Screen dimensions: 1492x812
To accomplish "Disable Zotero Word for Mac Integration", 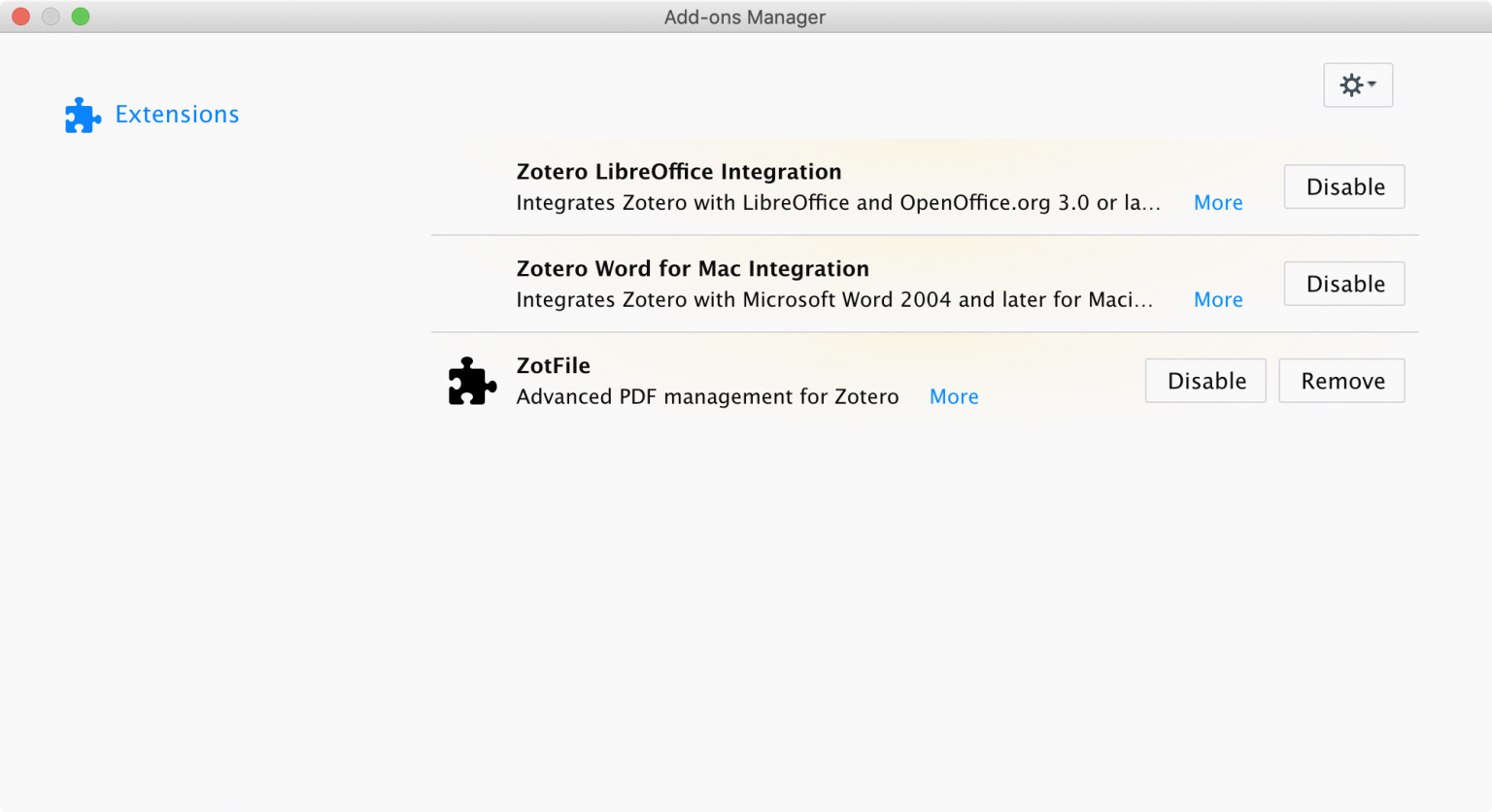I will (1344, 285).
